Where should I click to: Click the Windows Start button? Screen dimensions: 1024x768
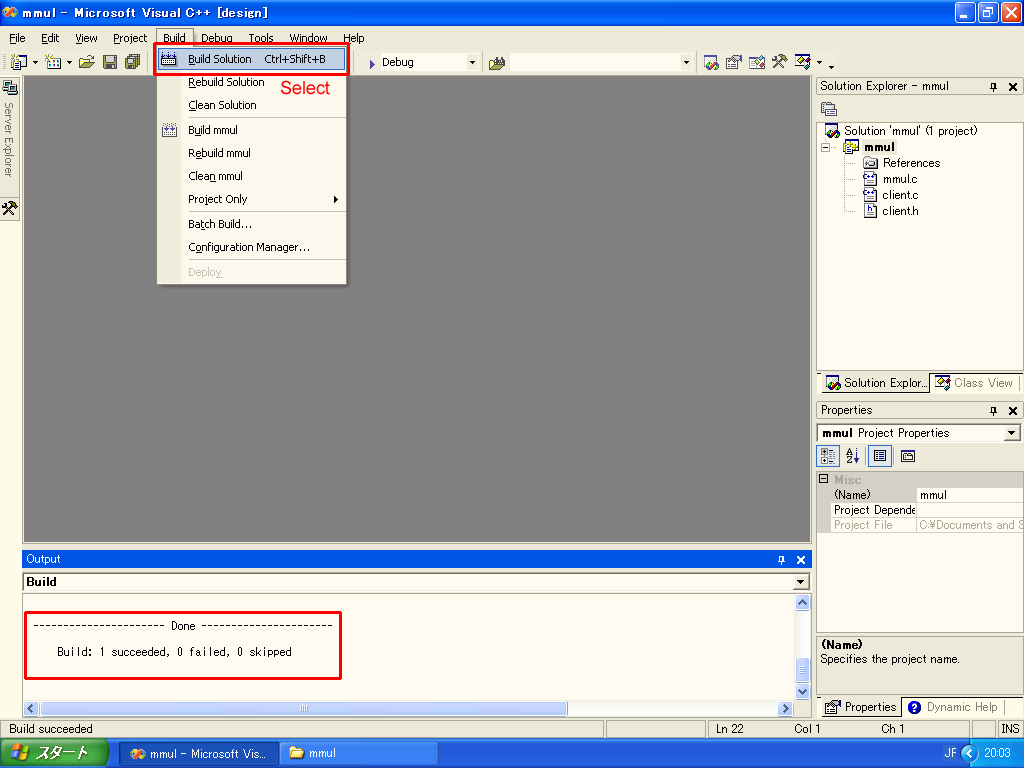click(54, 753)
